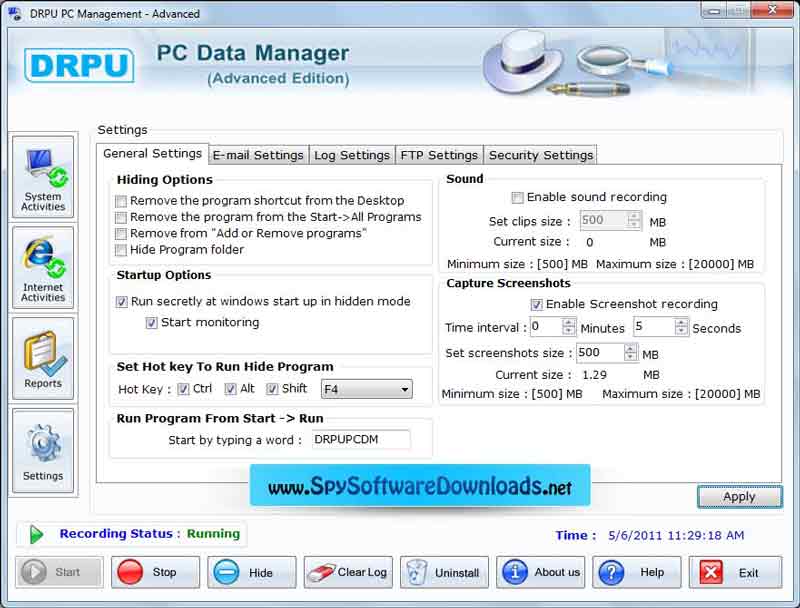Toggle Start monitoring checkbox
This screenshot has width=800, height=608.
[152, 323]
